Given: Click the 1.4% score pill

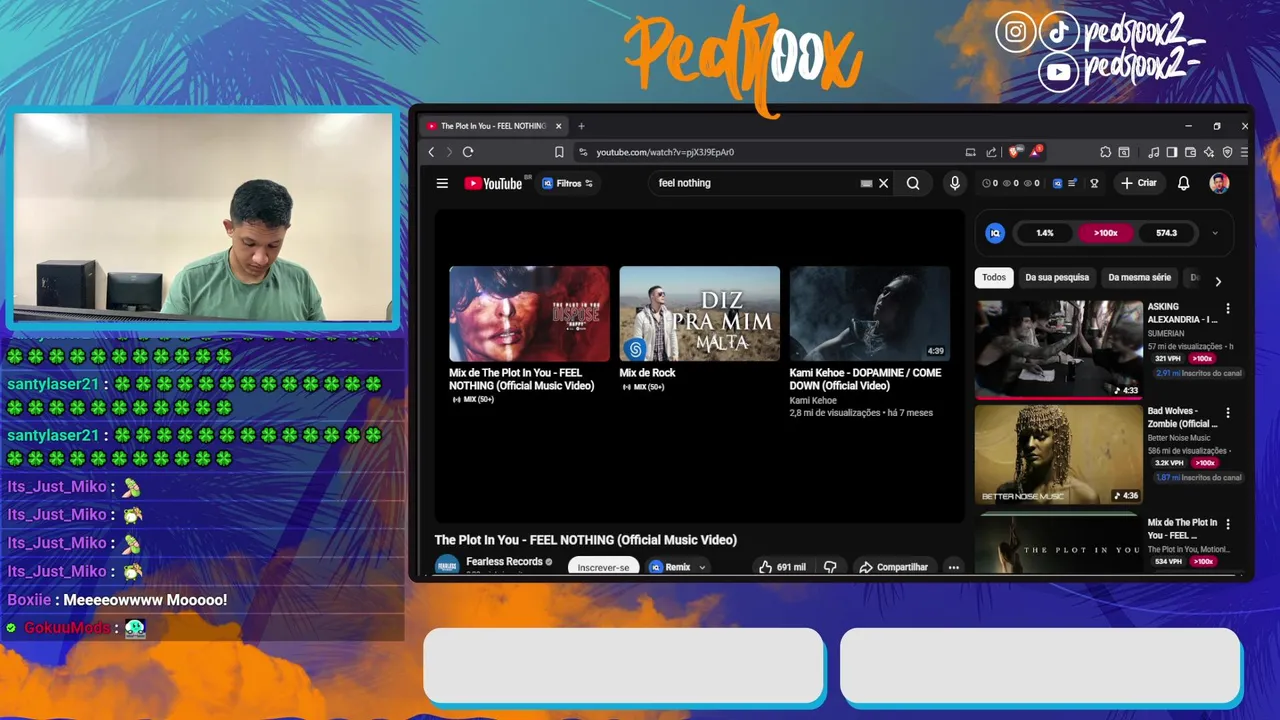Looking at the screenshot, I should click(1044, 233).
